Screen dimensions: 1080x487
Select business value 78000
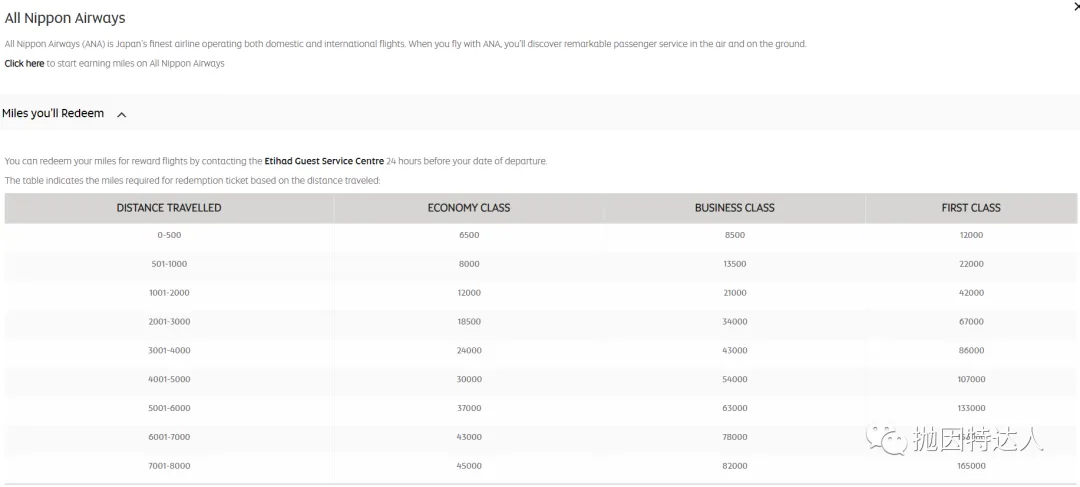(734, 437)
